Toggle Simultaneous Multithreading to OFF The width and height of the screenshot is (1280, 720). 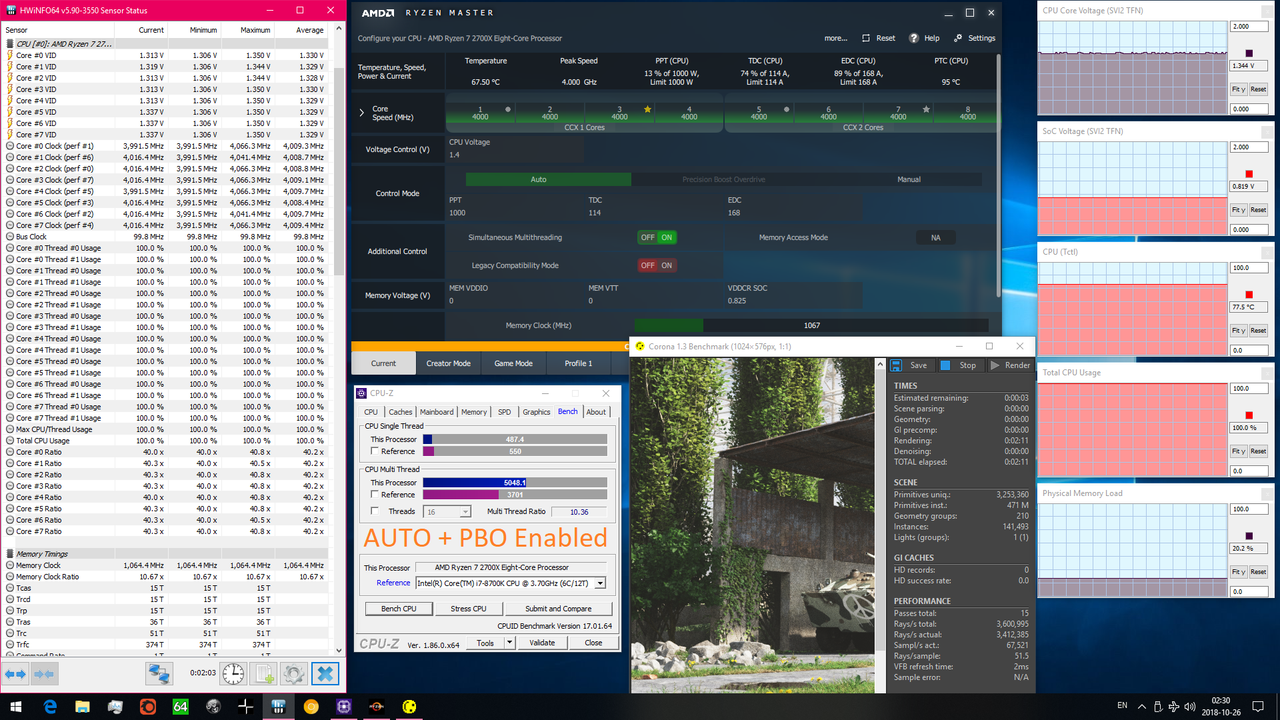[647, 238]
